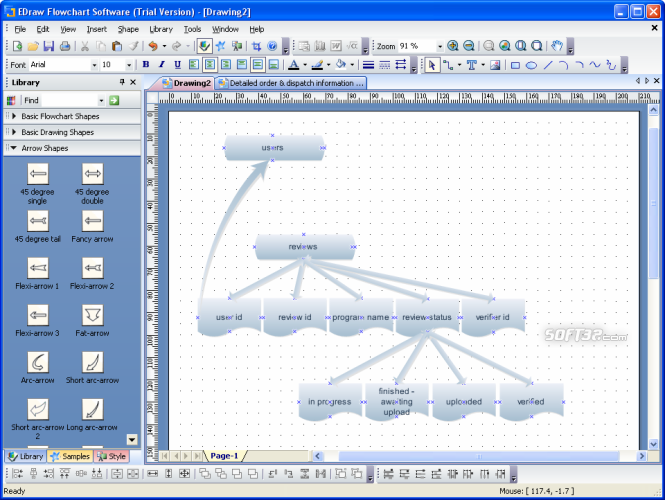Expand Basic Flowchart Shapes category
The image size is (665, 500).
pos(72,116)
